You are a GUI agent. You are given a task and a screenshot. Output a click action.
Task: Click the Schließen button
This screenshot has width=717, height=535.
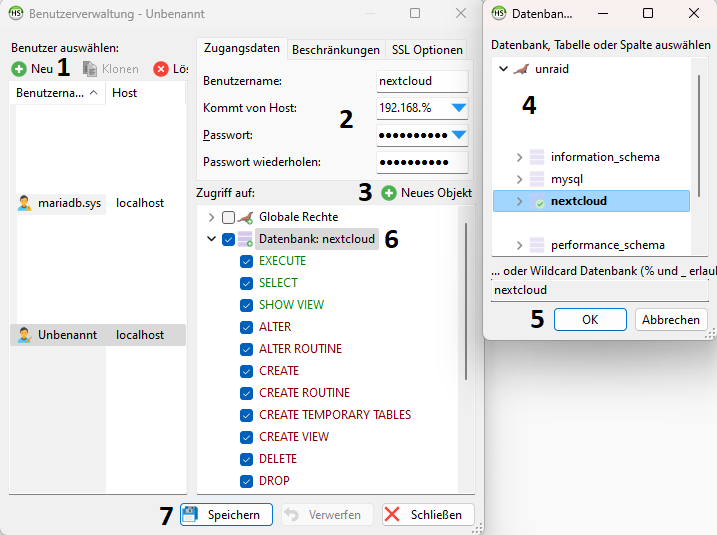428,515
